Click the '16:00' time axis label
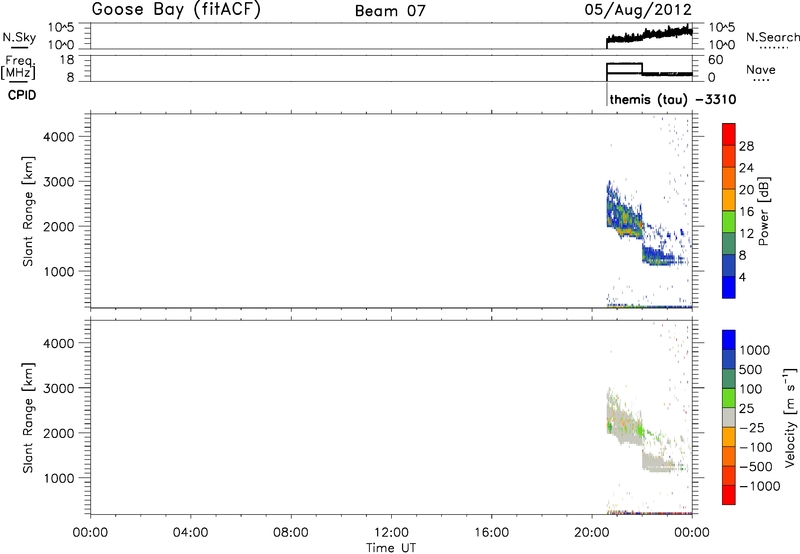The width and height of the screenshot is (800, 554). tap(491, 533)
